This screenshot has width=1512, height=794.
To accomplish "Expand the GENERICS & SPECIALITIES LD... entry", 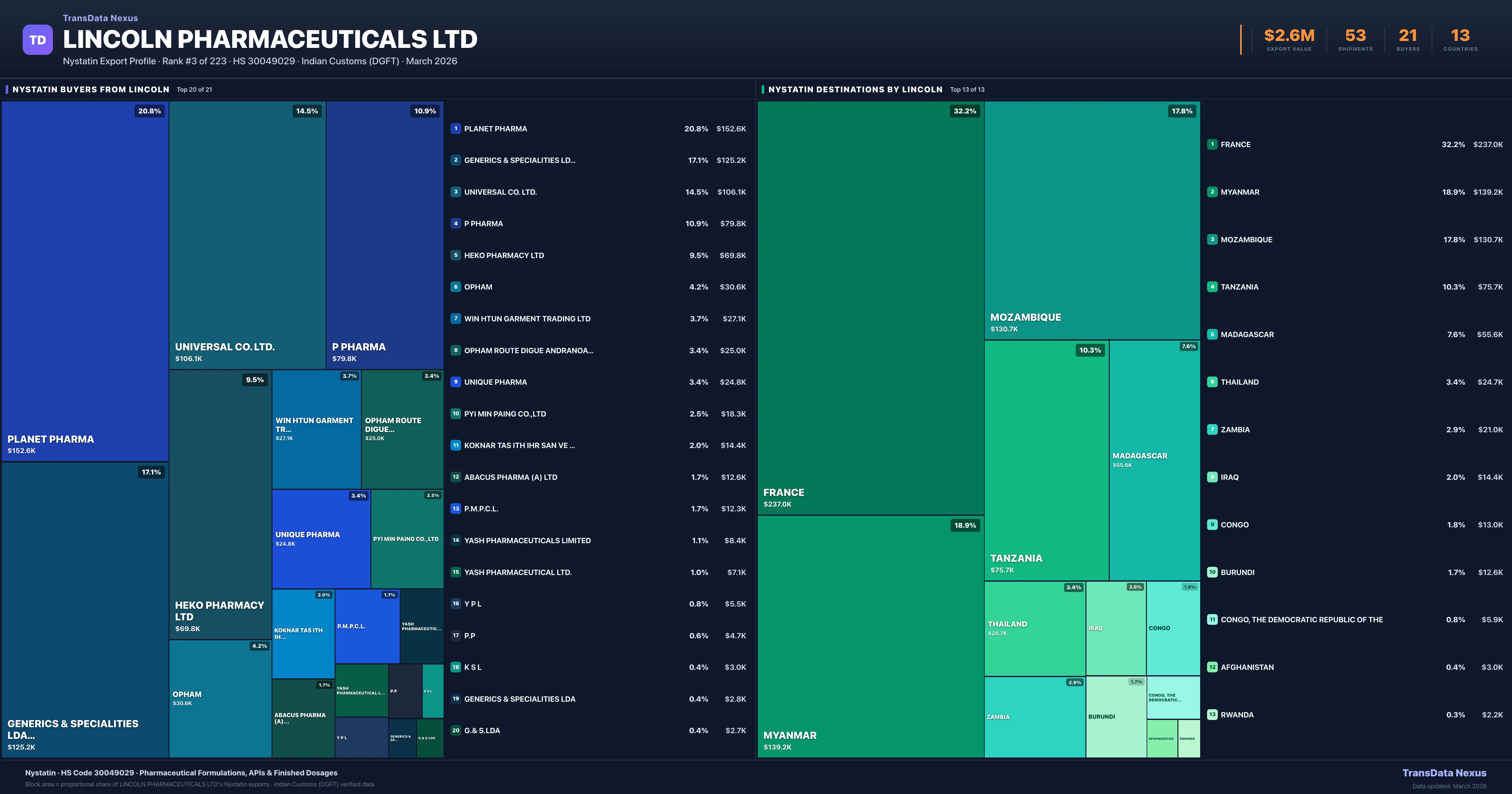I will click(x=520, y=160).
